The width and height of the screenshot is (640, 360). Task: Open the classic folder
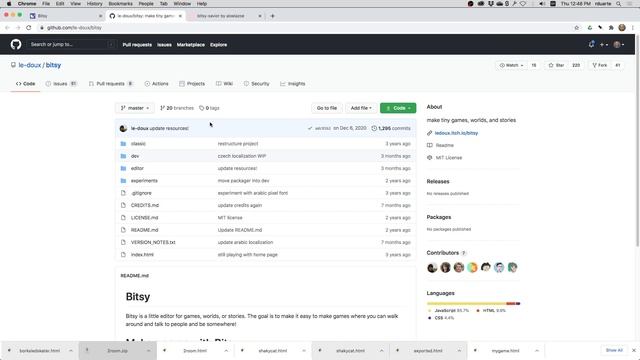[x=138, y=144]
